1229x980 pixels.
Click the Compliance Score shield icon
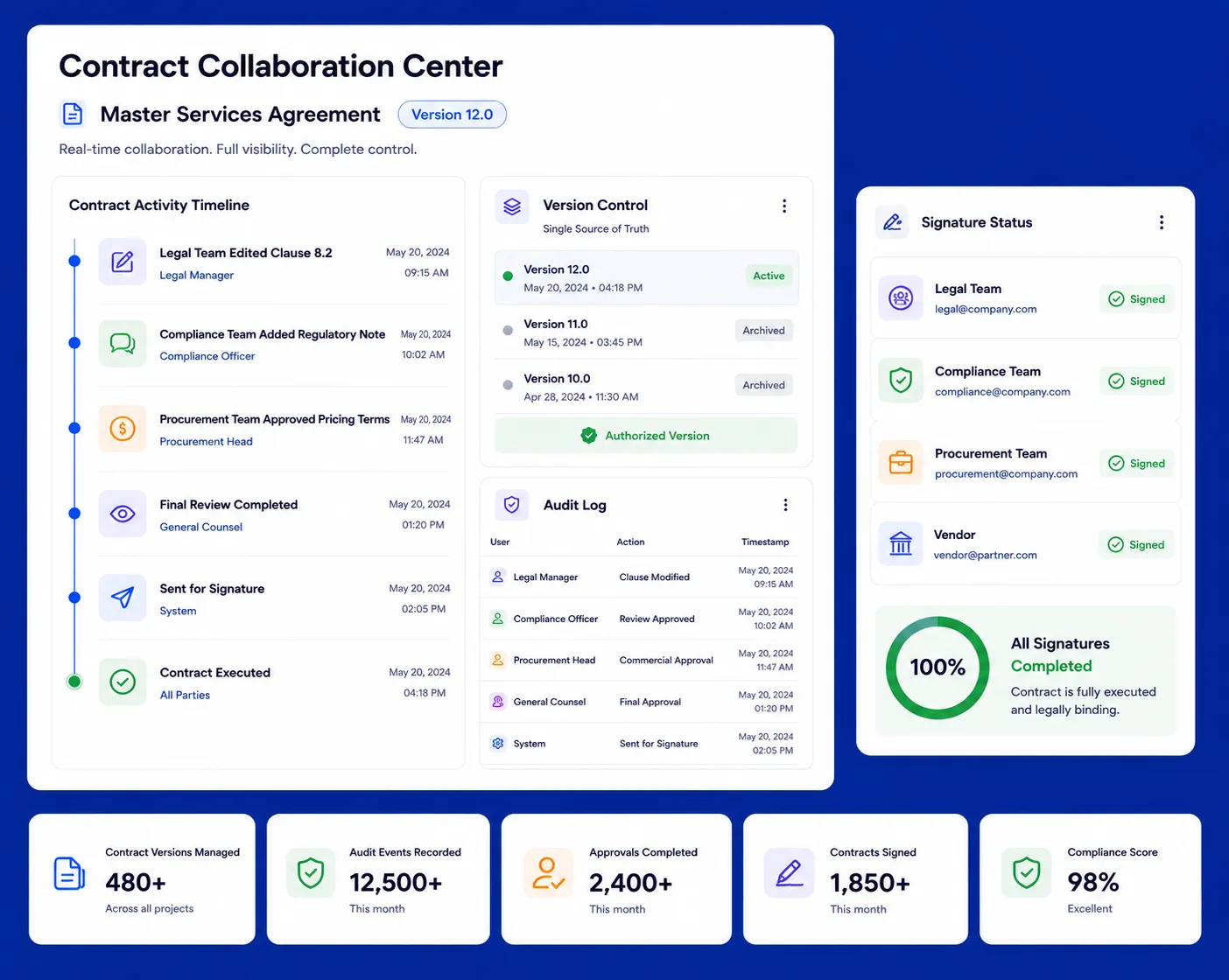point(1026,873)
